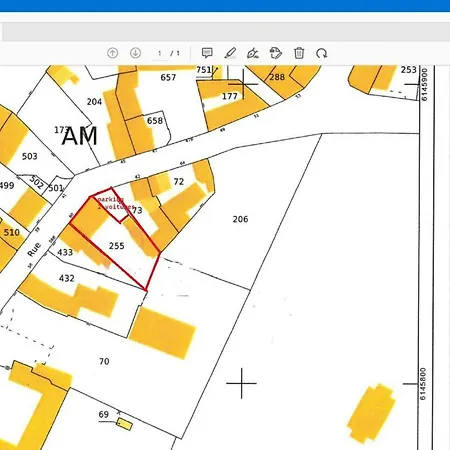Go to the previous page with the up arrow

[x=113, y=53]
